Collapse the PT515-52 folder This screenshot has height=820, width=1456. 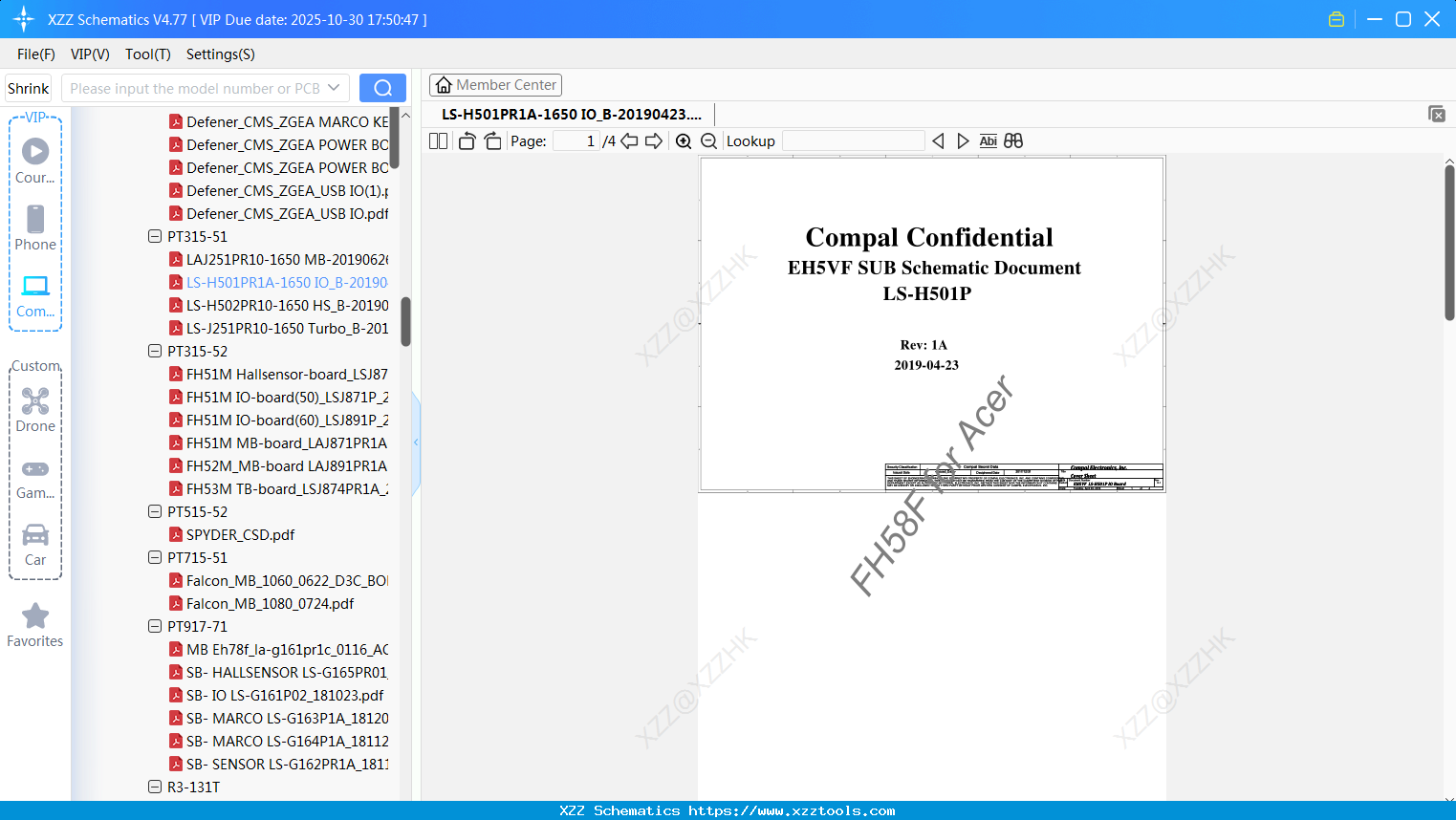(155, 511)
